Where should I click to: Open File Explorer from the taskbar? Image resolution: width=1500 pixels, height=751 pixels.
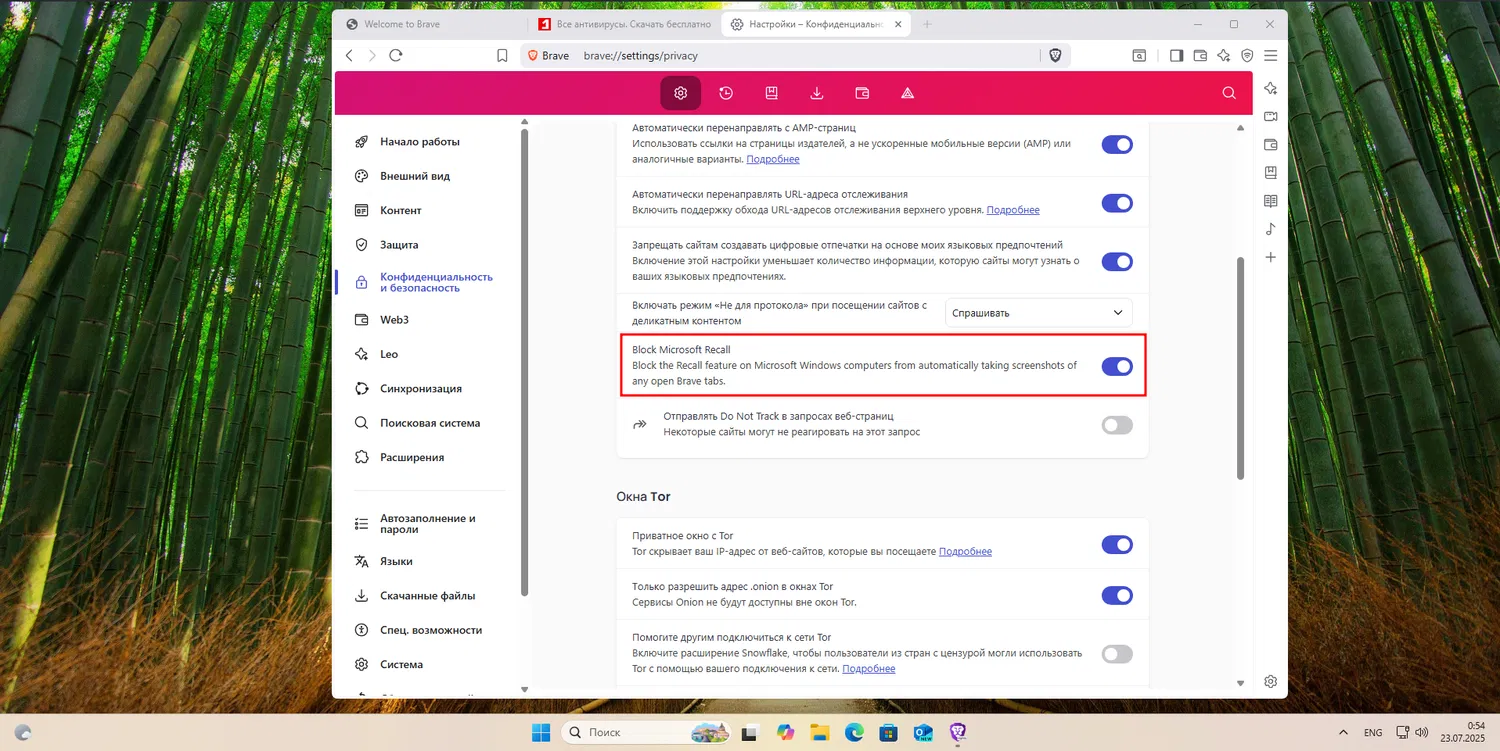click(x=820, y=733)
